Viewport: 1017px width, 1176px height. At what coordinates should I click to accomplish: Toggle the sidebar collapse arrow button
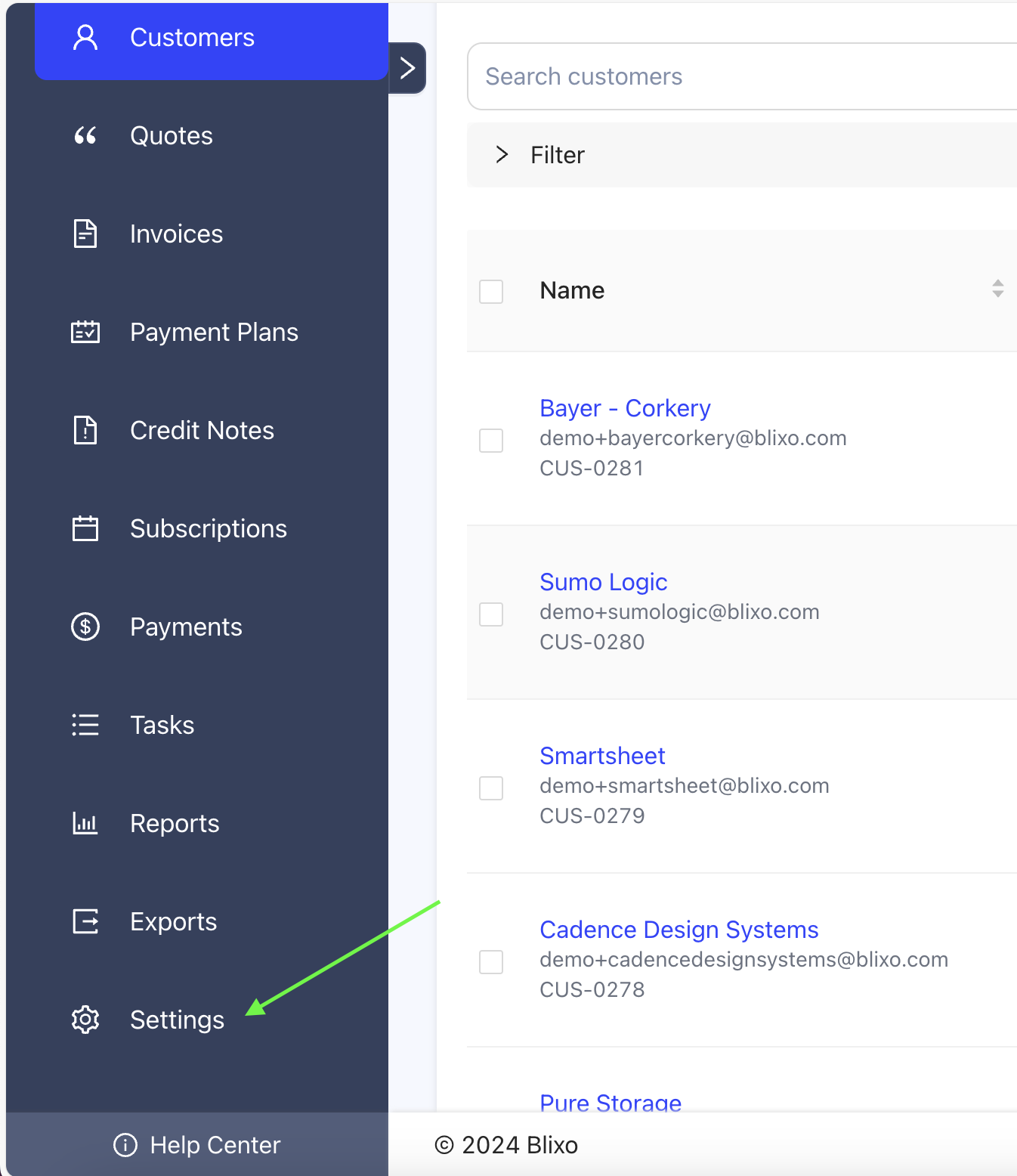tap(407, 68)
